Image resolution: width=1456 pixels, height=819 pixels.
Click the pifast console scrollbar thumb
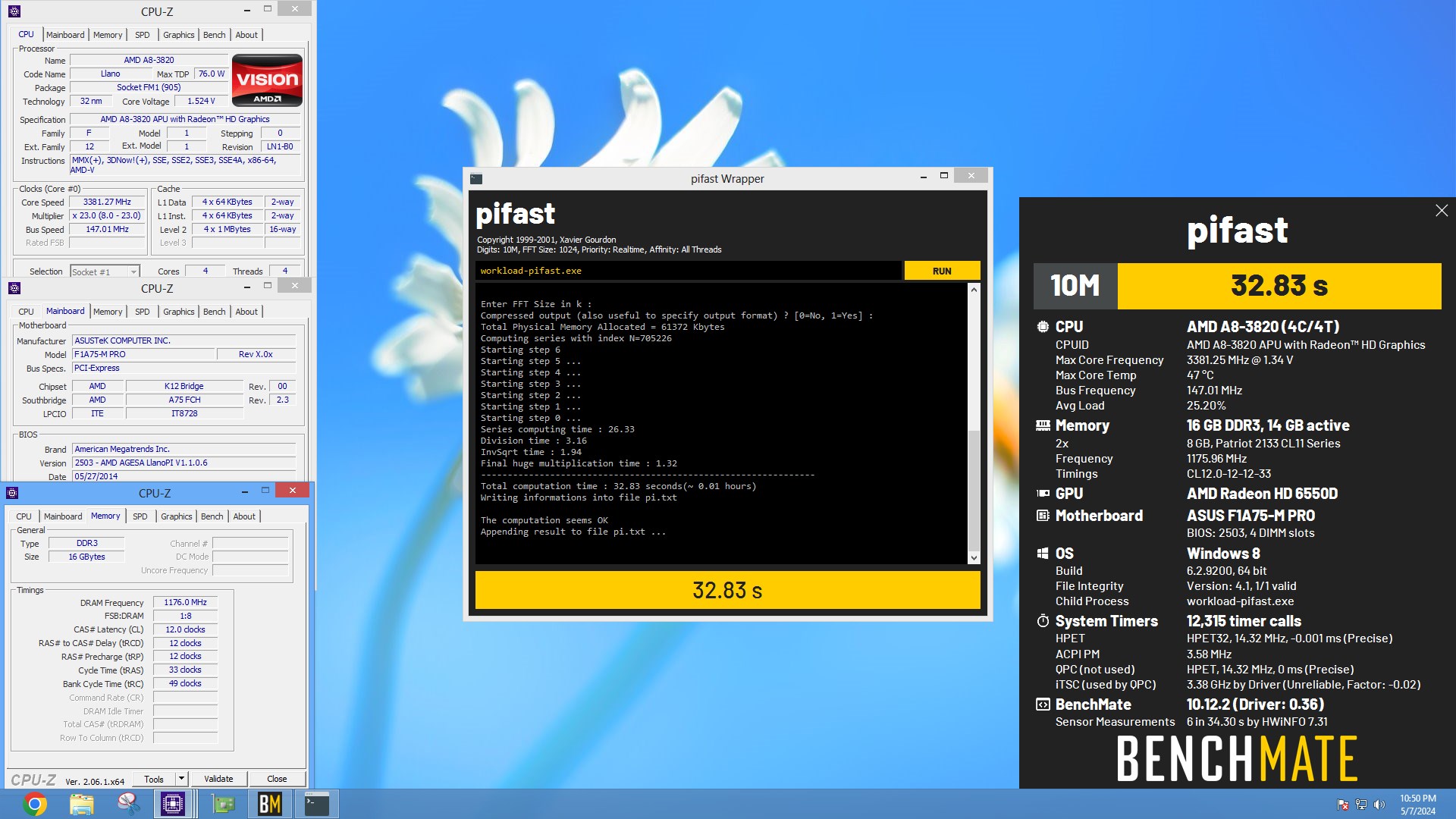coord(974,491)
